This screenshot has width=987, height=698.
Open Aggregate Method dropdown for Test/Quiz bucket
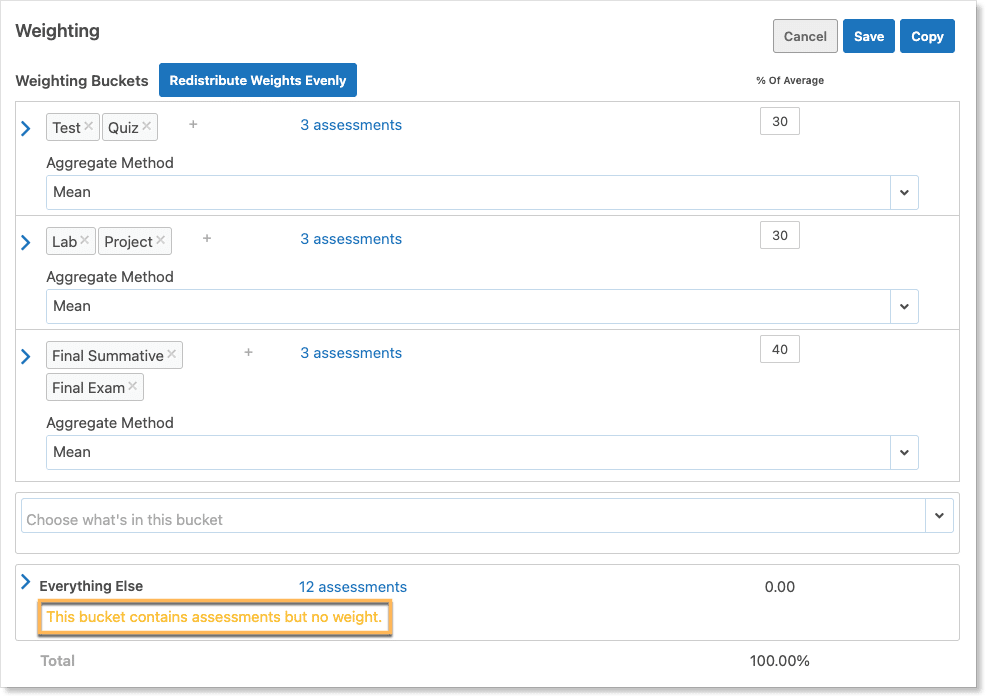tap(904, 192)
